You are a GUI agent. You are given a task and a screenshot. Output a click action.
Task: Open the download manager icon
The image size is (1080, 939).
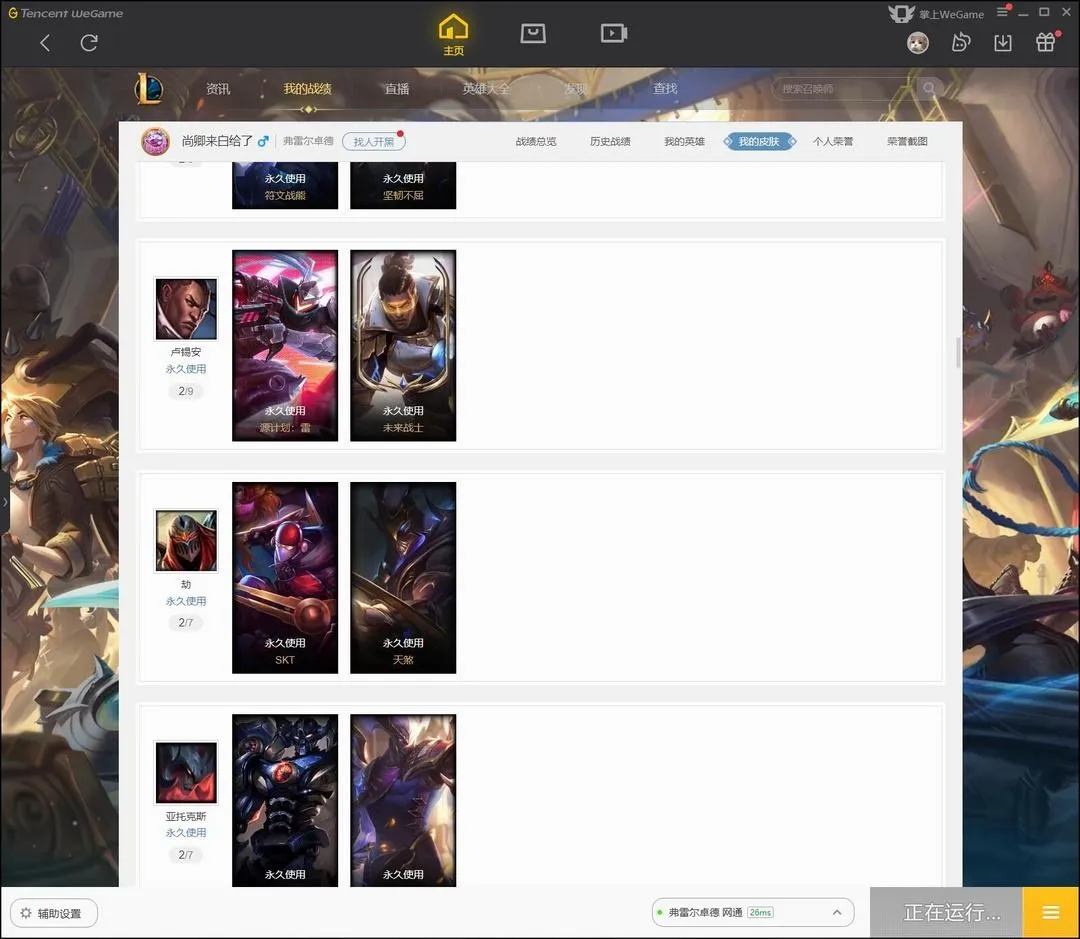click(1002, 43)
